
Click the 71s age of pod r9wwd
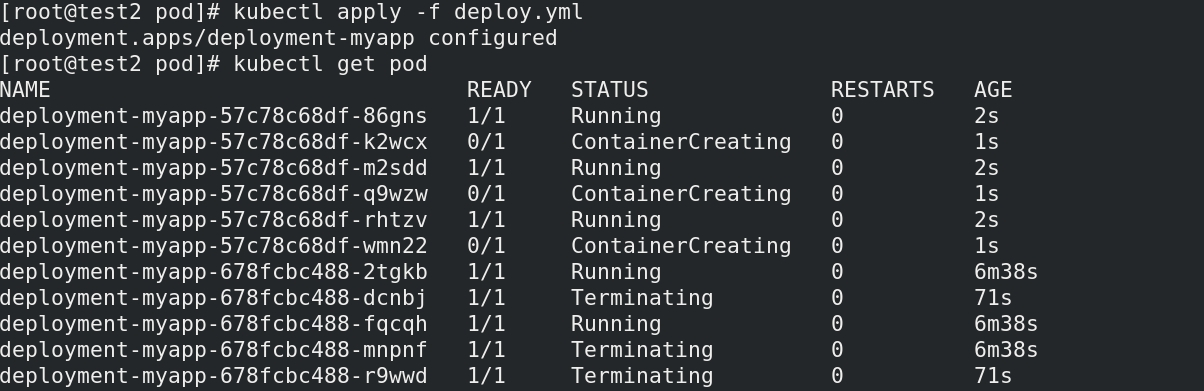coord(993,376)
